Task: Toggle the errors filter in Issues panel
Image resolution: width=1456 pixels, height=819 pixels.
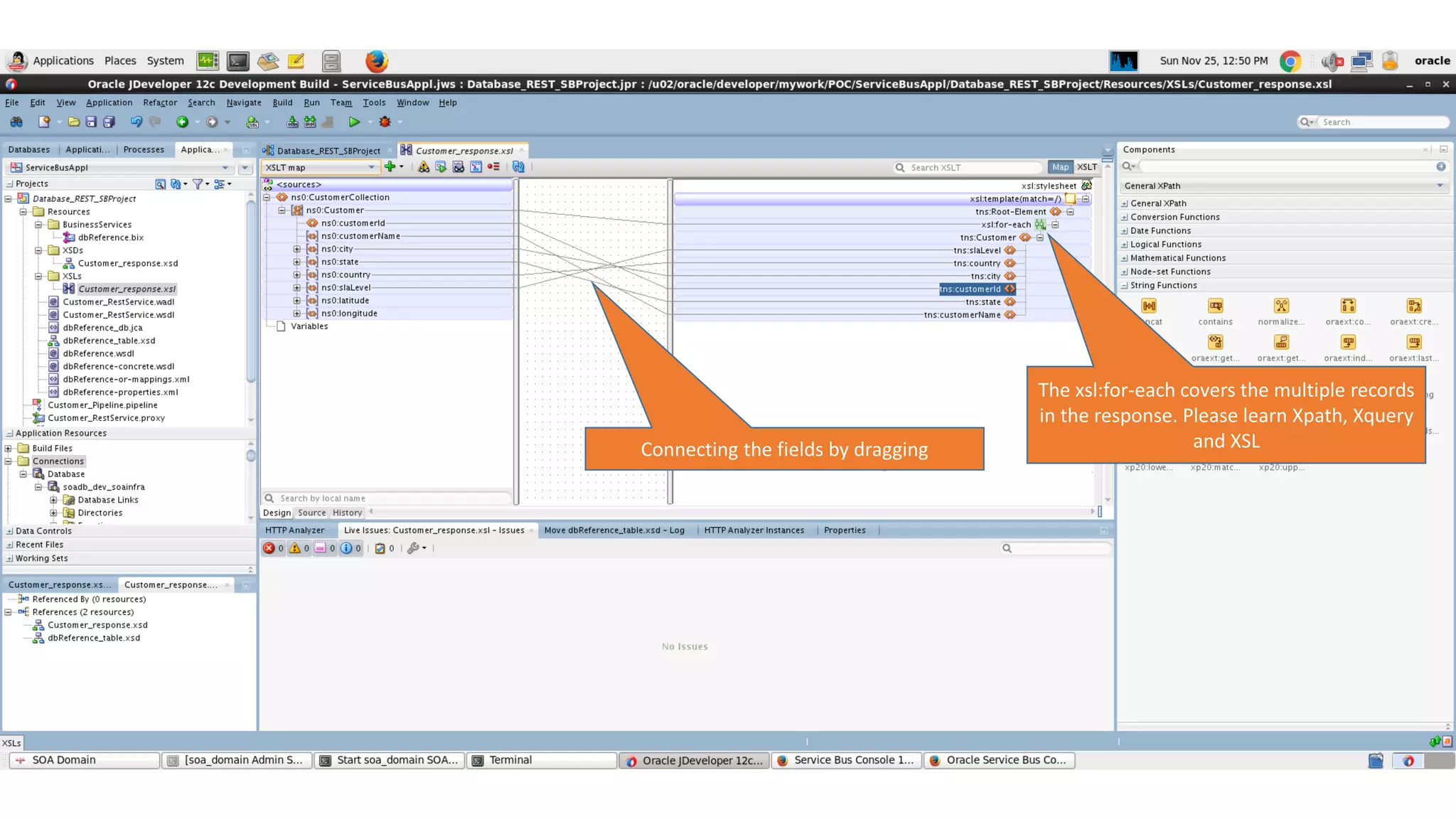Action: (274, 548)
